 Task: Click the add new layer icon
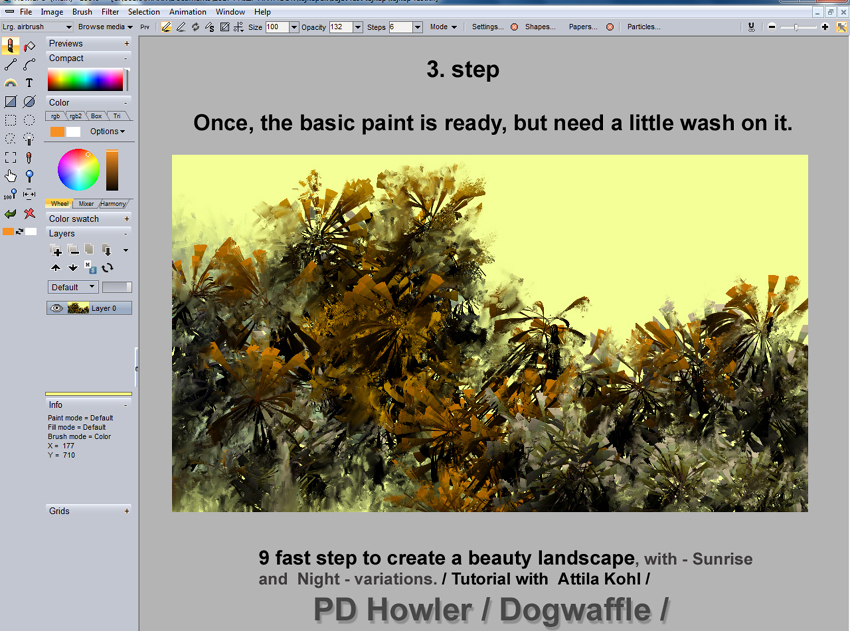point(56,250)
